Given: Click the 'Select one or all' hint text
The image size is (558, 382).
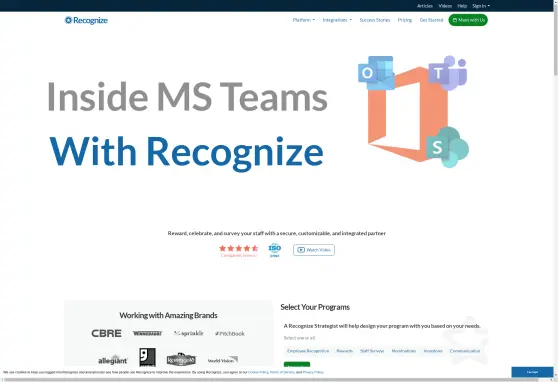Looking at the screenshot, I should pyautogui.click(x=299, y=338).
